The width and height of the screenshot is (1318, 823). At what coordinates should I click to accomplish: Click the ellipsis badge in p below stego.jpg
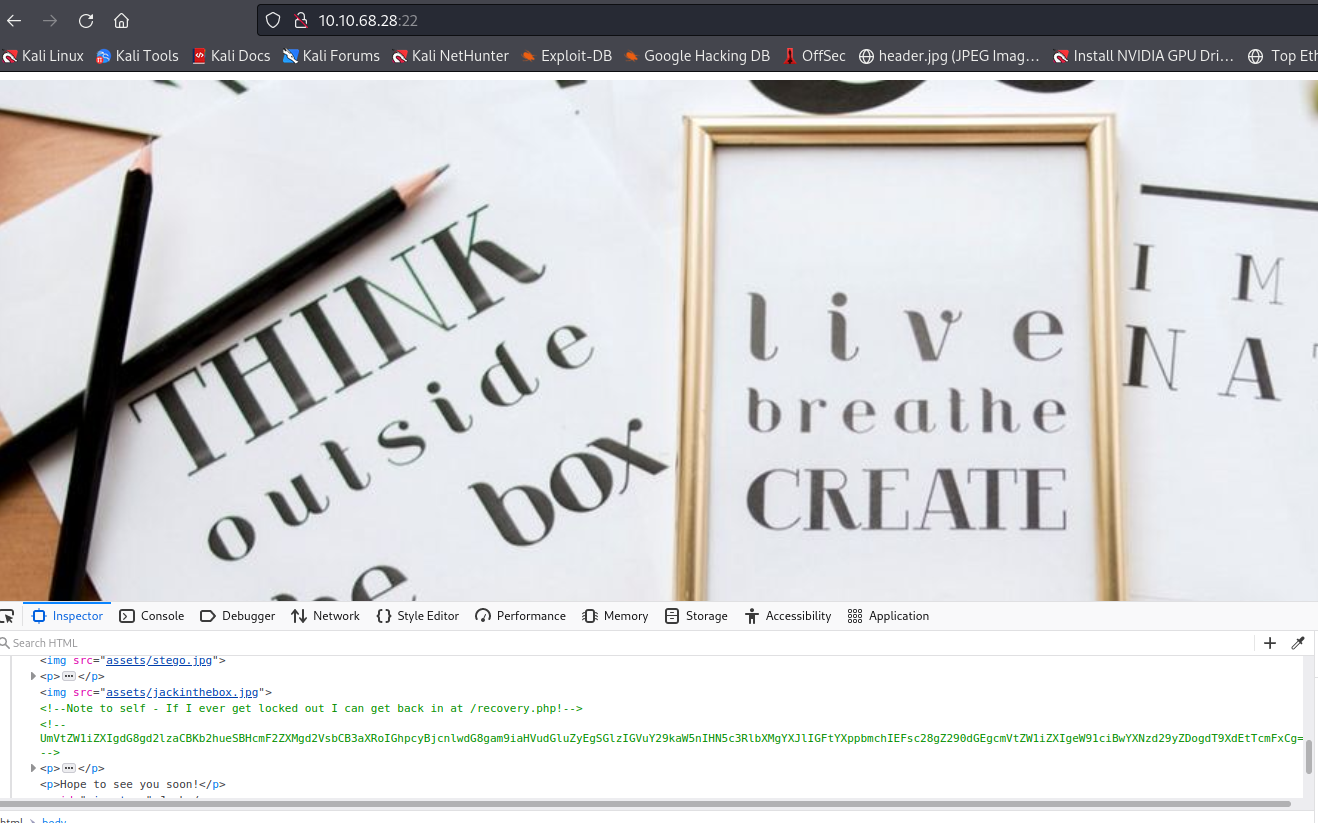pyautogui.click(x=69, y=677)
